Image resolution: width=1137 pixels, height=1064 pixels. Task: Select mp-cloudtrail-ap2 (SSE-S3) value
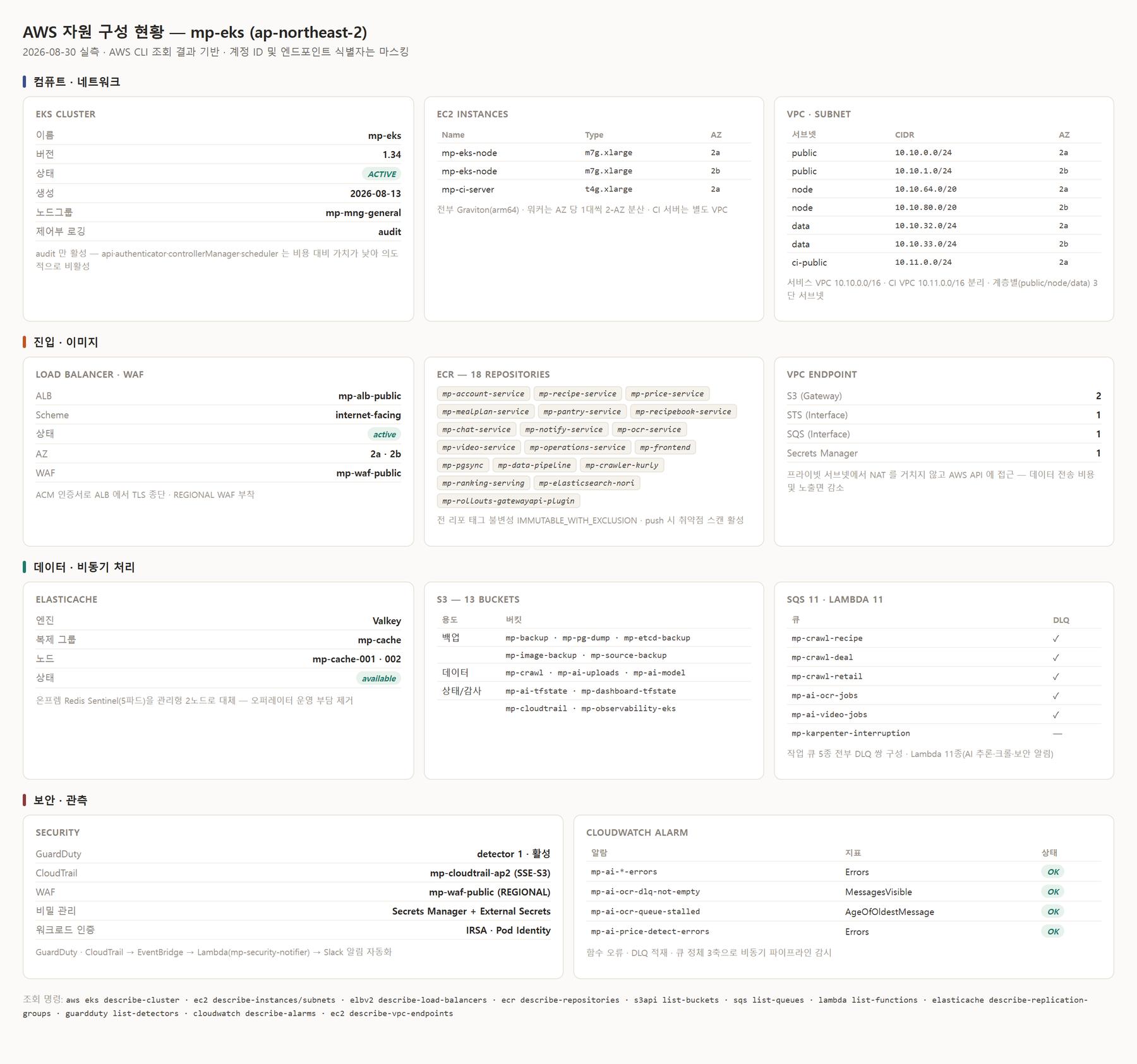click(490, 873)
